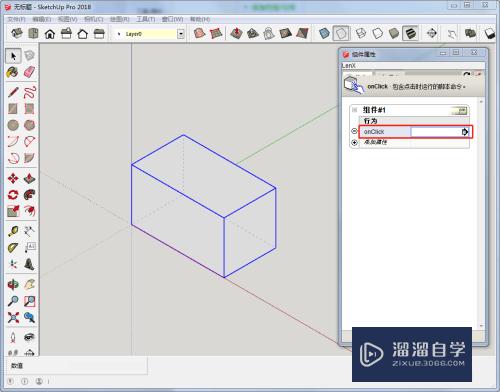Select the Rotate tool
This screenshot has height=392, width=500.
tap(13, 195)
